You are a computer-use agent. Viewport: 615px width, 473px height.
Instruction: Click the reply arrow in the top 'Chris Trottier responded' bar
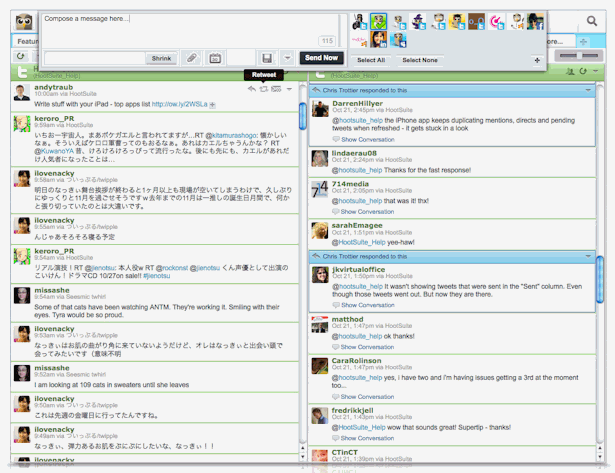click(316, 90)
